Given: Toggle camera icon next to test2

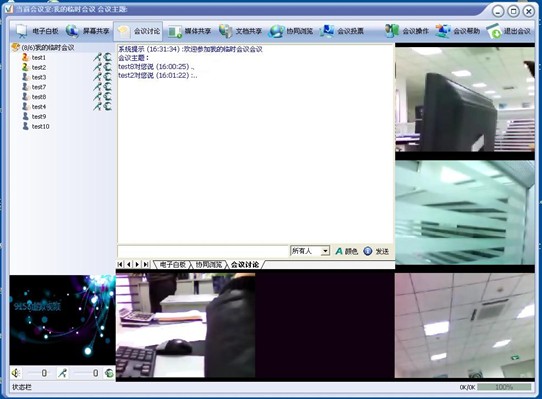Looking at the screenshot, I should pos(108,67).
